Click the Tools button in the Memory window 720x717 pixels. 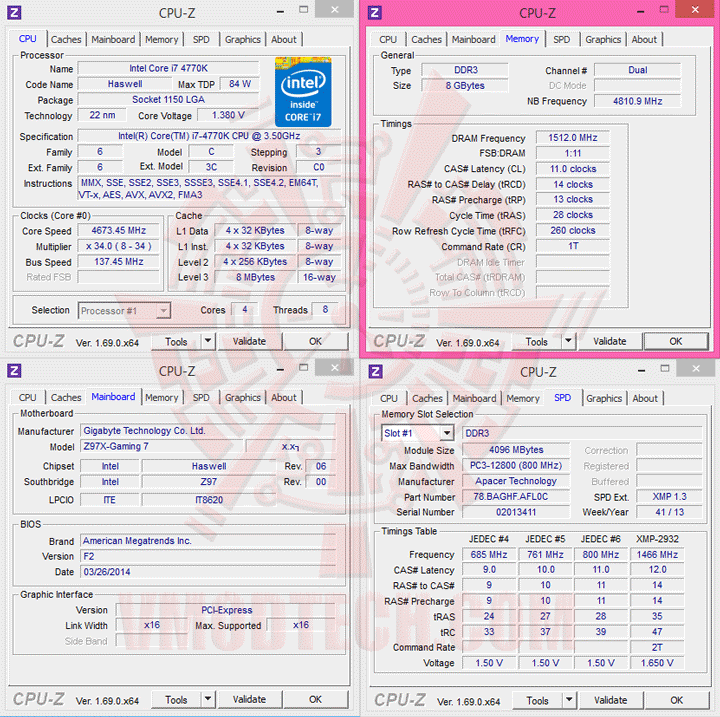(537, 342)
